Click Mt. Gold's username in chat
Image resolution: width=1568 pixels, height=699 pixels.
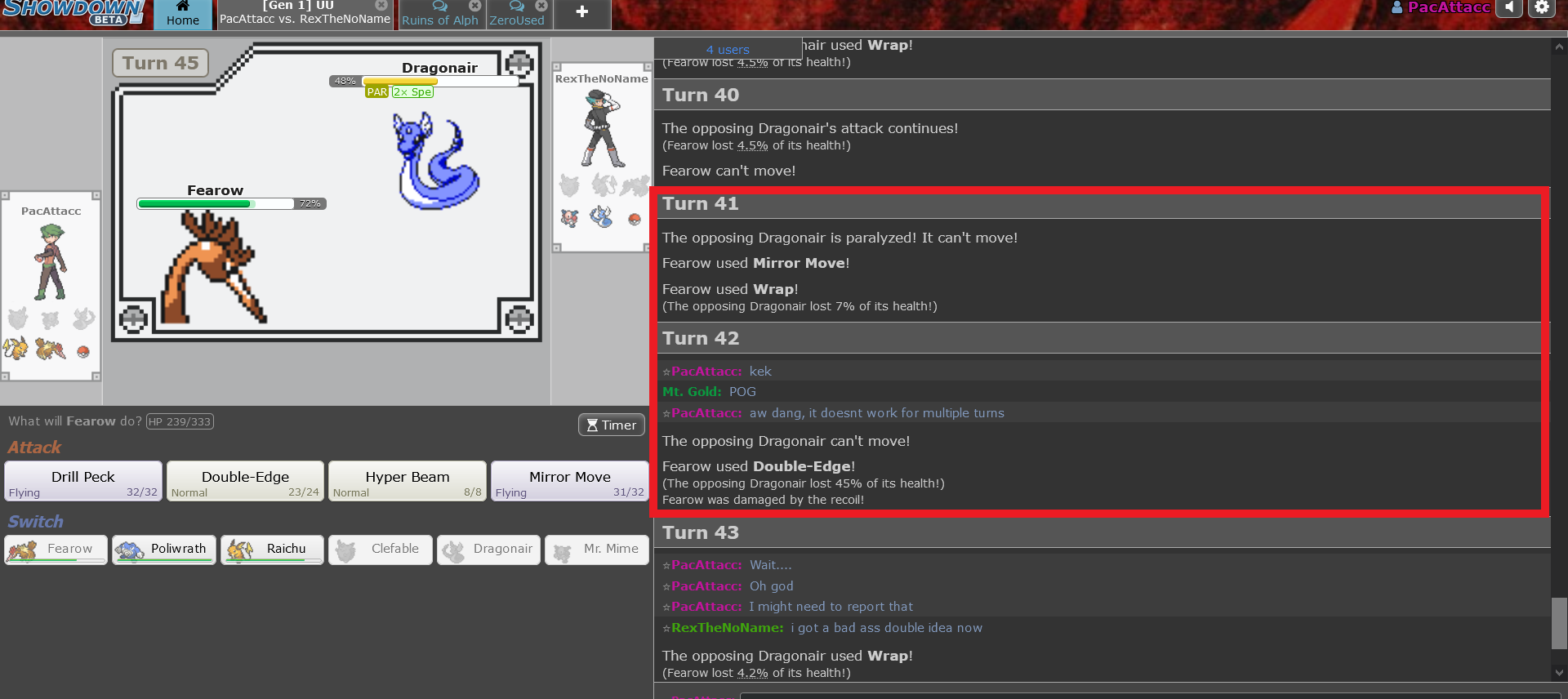pyautogui.click(x=692, y=392)
